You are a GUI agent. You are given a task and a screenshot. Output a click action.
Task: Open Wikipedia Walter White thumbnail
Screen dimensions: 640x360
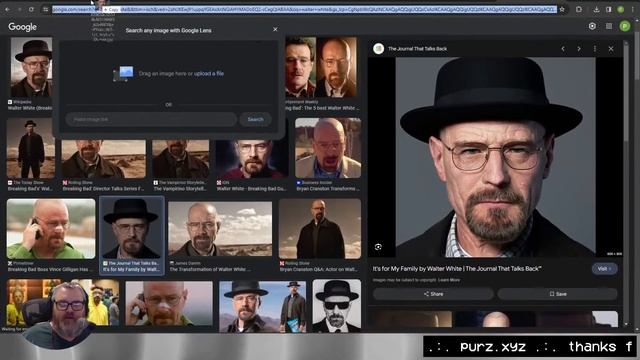pos(31,67)
